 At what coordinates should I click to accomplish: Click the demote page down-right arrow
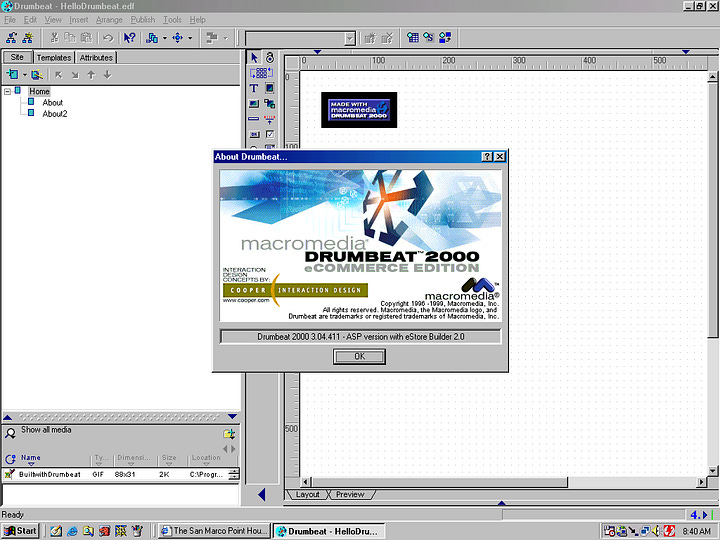[x=75, y=75]
